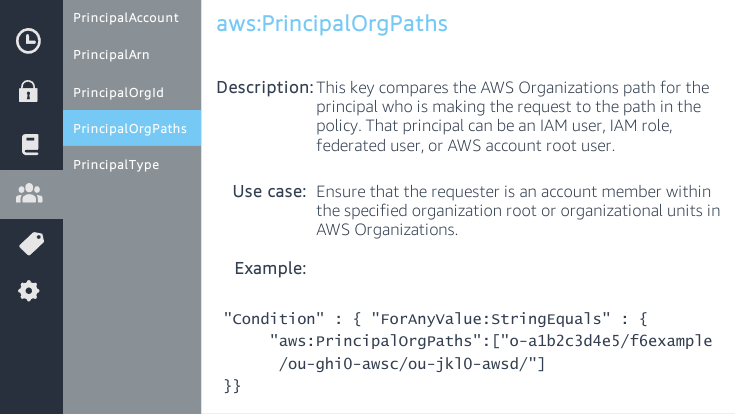Click the Description label
The height and width of the screenshot is (415, 735).
pyautogui.click(x=265, y=87)
